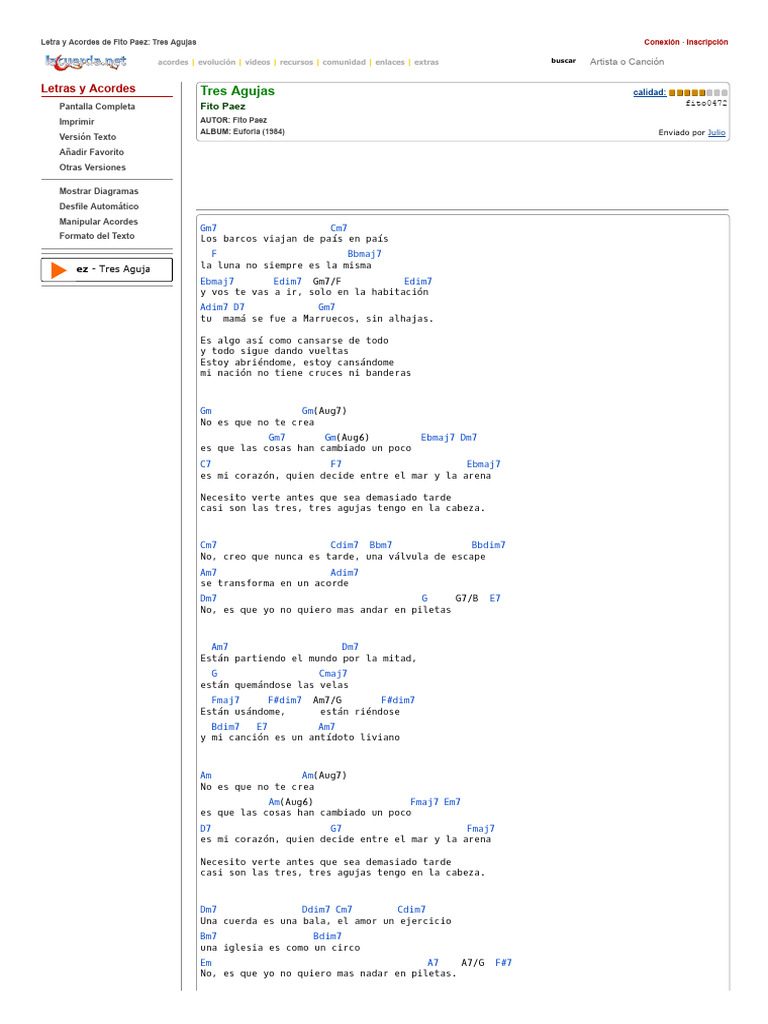Click the C7 chord
The width and height of the screenshot is (768, 1024).
(x=206, y=464)
